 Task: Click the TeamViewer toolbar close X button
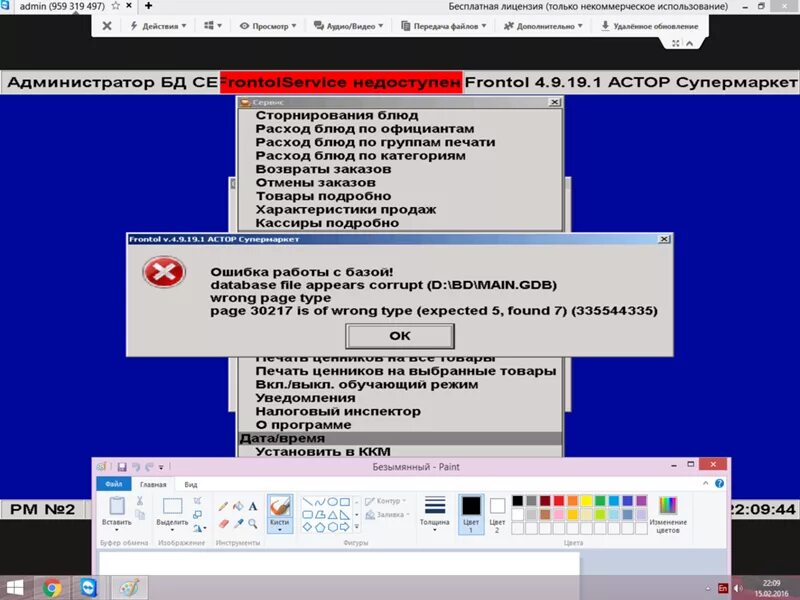[107, 26]
